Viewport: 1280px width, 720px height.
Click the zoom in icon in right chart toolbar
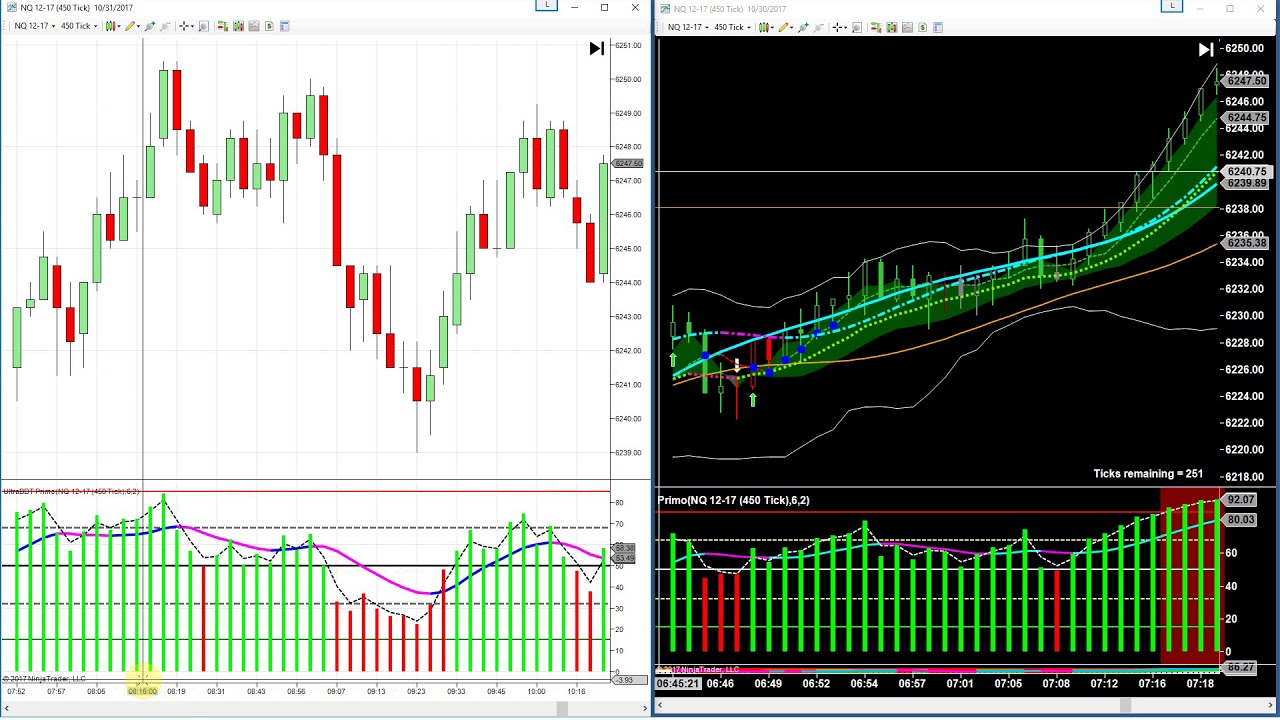pos(804,27)
